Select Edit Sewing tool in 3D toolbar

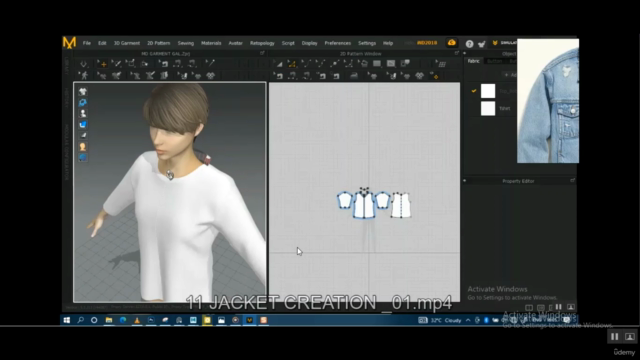(x=164, y=64)
